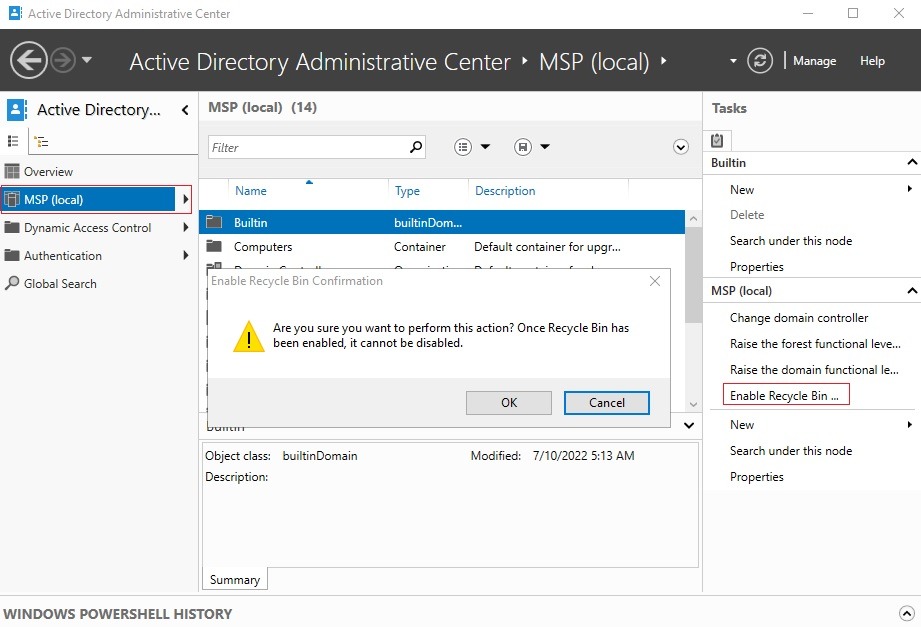Image resolution: width=921 pixels, height=627 pixels.
Task: Click the saved queries disk icon
Action: coord(523,147)
